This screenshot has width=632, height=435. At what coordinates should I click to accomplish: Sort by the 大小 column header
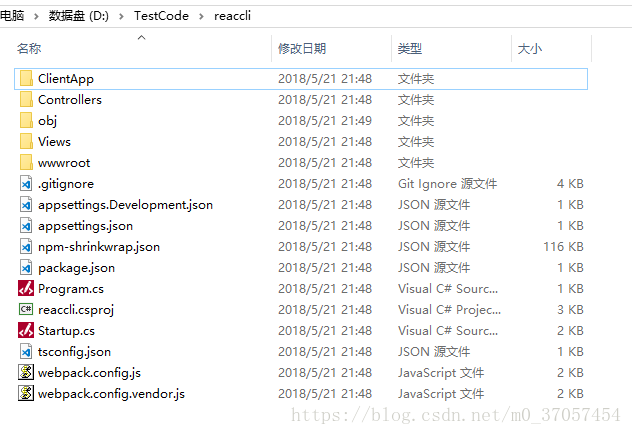pos(530,49)
